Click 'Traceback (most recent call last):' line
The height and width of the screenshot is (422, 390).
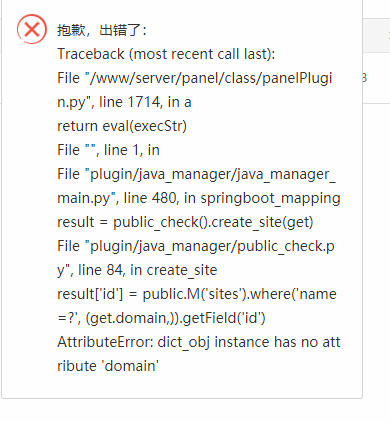[x=166, y=54]
